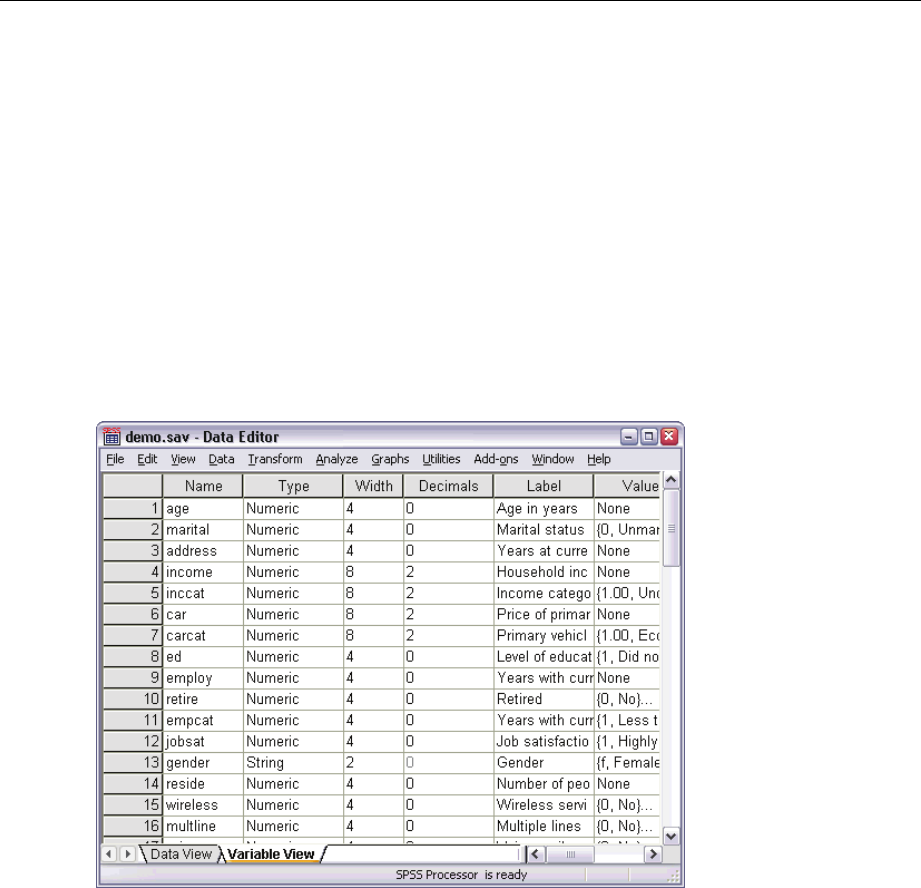The width and height of the screenshot is (921, 888).
Task: Select the 'income' variable name cell
Action: point(203,572)
